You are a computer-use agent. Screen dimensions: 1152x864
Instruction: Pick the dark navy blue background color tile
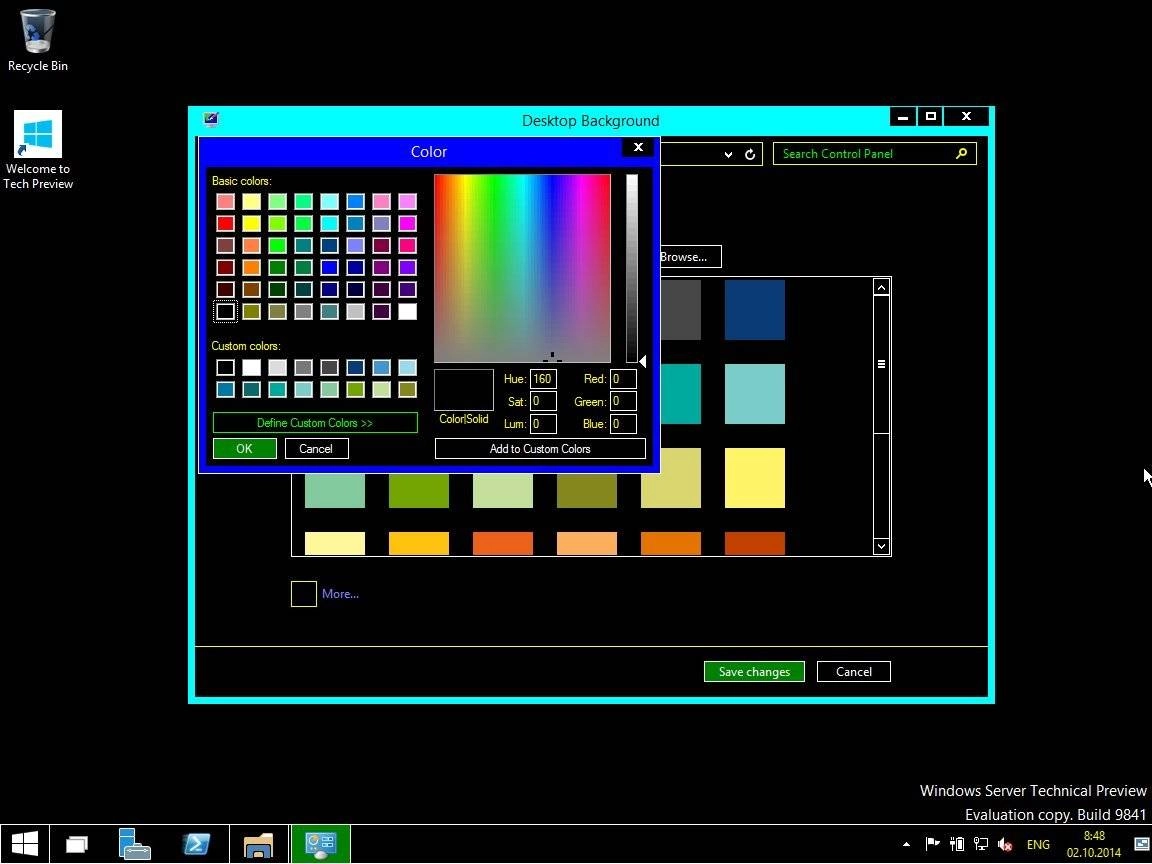(x=755, y=310)
